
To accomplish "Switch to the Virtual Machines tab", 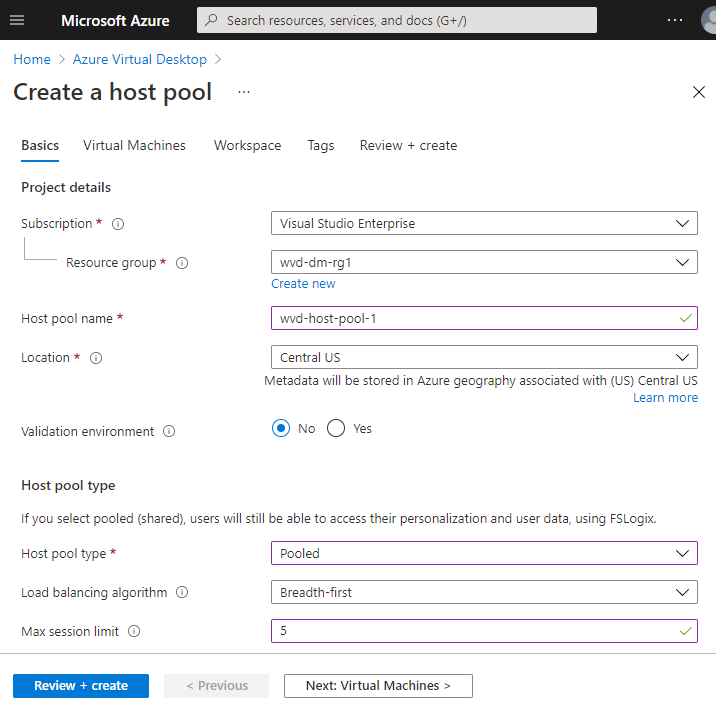I will tap(134, 145).
